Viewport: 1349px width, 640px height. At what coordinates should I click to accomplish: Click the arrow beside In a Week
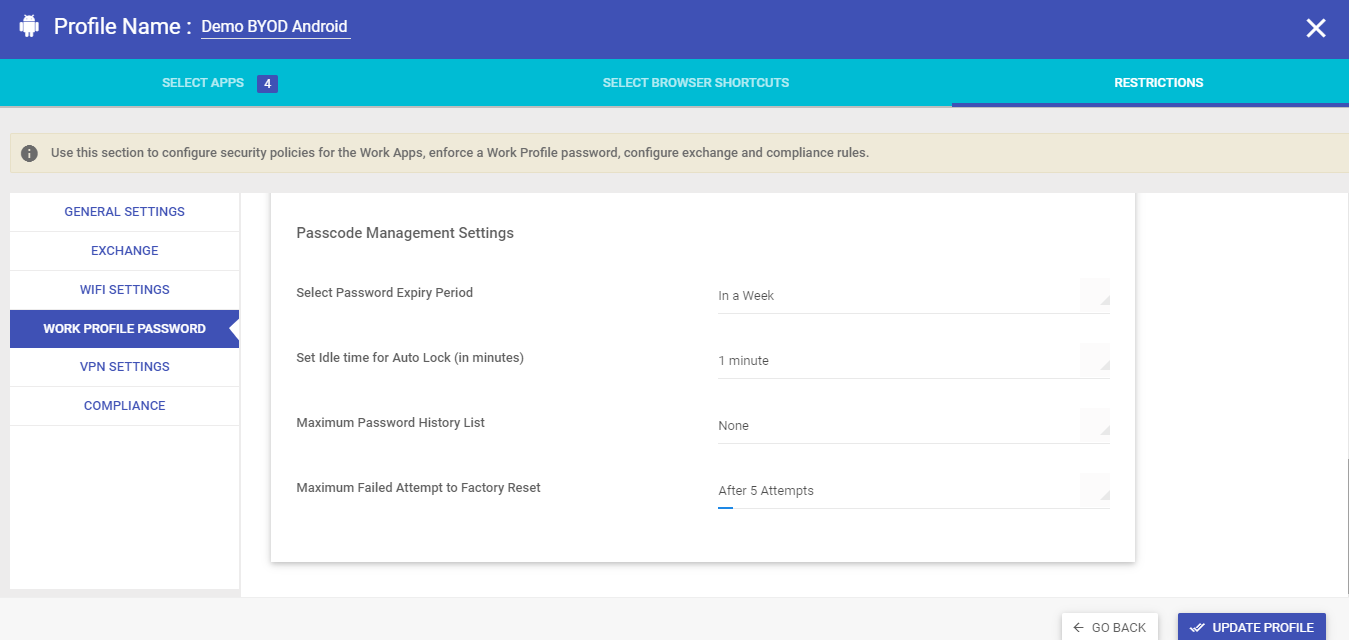1096,294
